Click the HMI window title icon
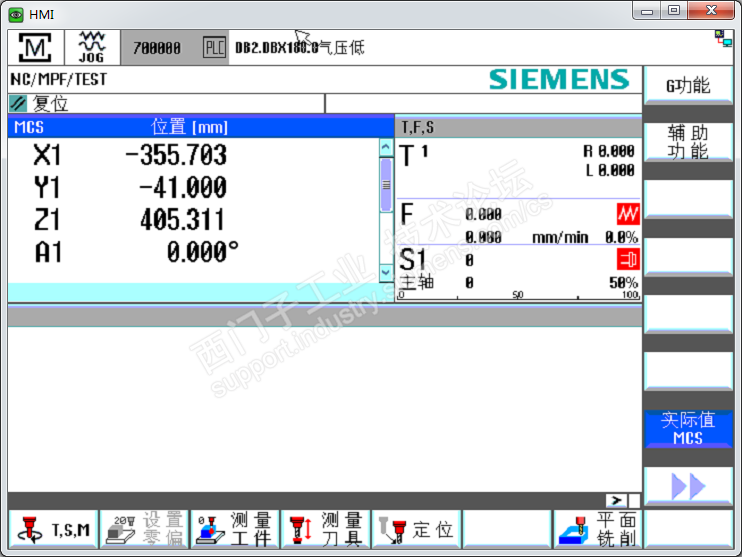742x557 pixels. [x=16, y=15]
